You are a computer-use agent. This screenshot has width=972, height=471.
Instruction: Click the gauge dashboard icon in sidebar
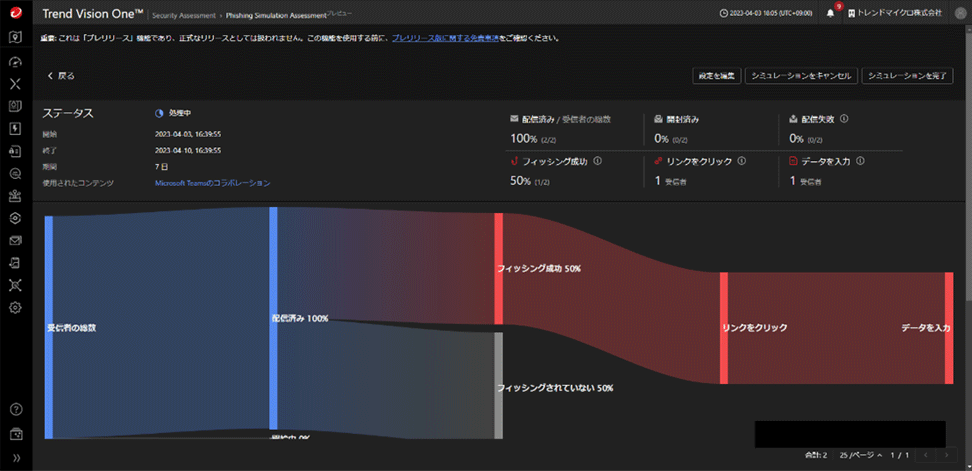(x=15, y=61)
